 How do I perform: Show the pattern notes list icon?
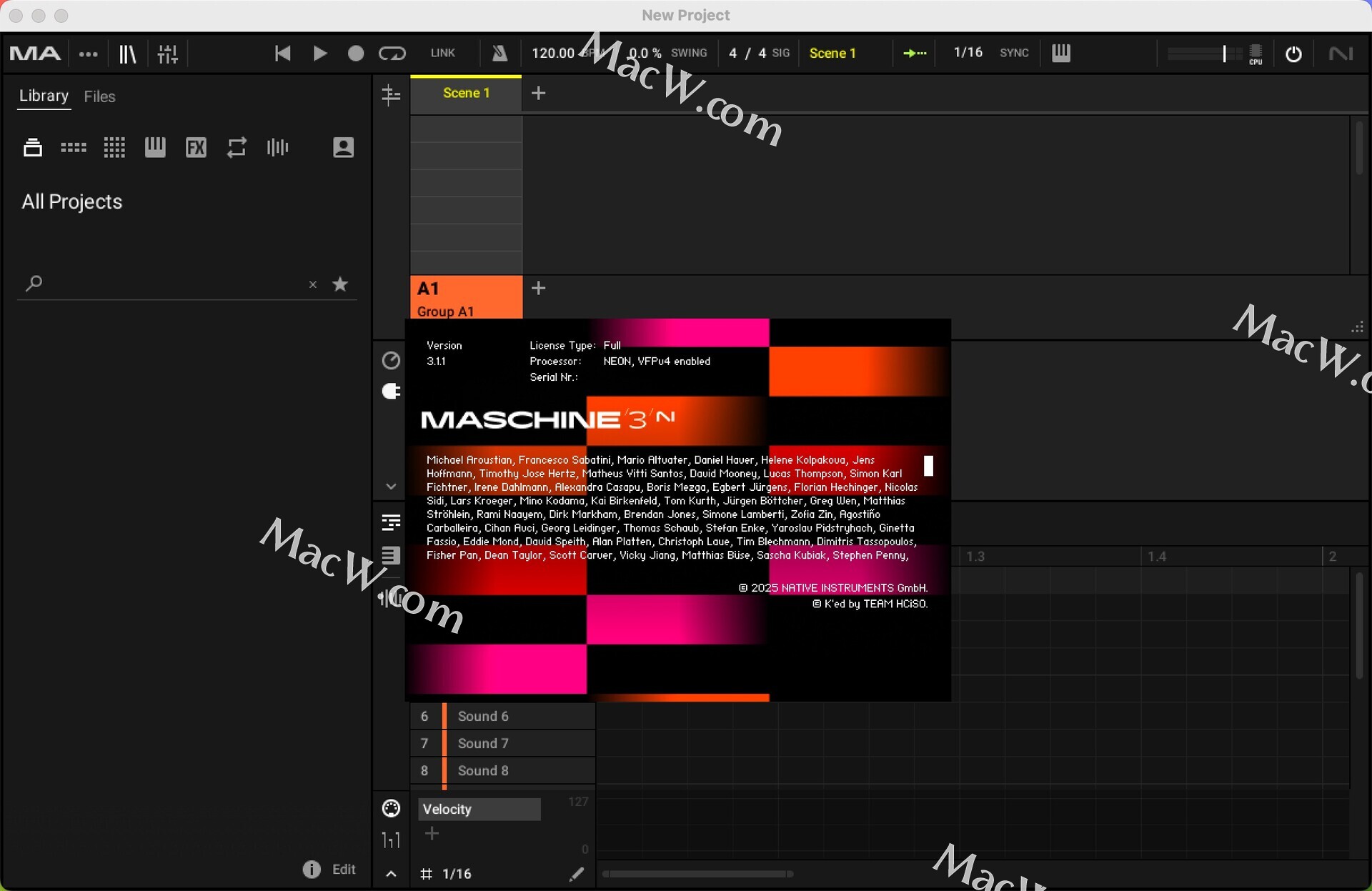[391, 555]
